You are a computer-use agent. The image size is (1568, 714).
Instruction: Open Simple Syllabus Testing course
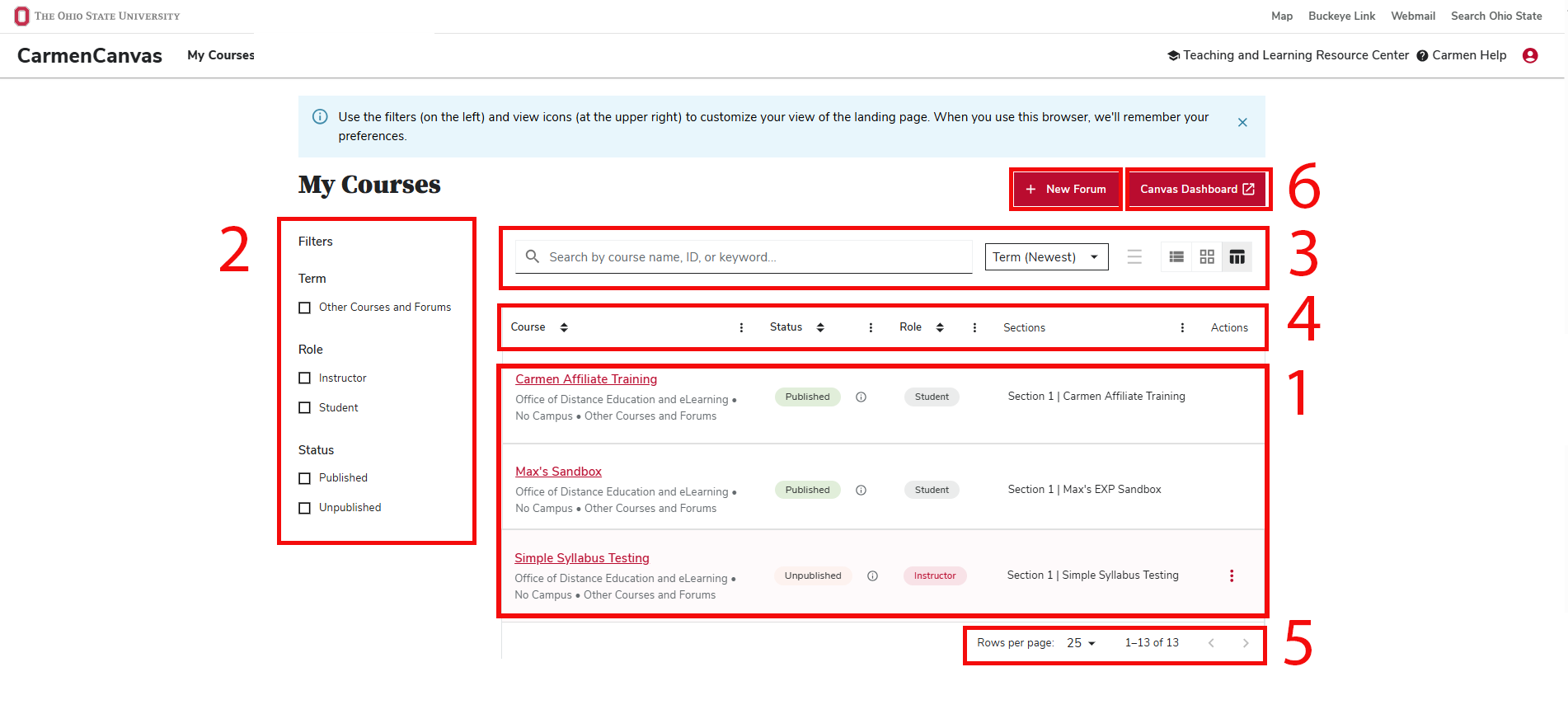582,558
